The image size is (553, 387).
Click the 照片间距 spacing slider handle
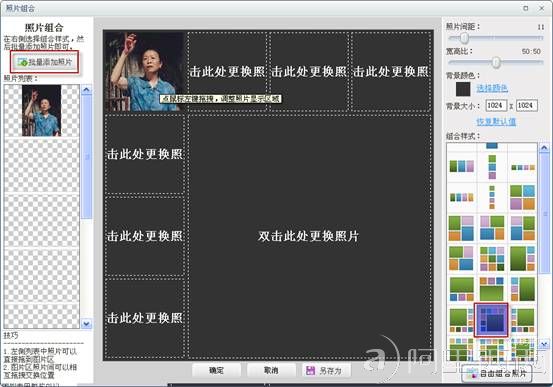point(464,38)
